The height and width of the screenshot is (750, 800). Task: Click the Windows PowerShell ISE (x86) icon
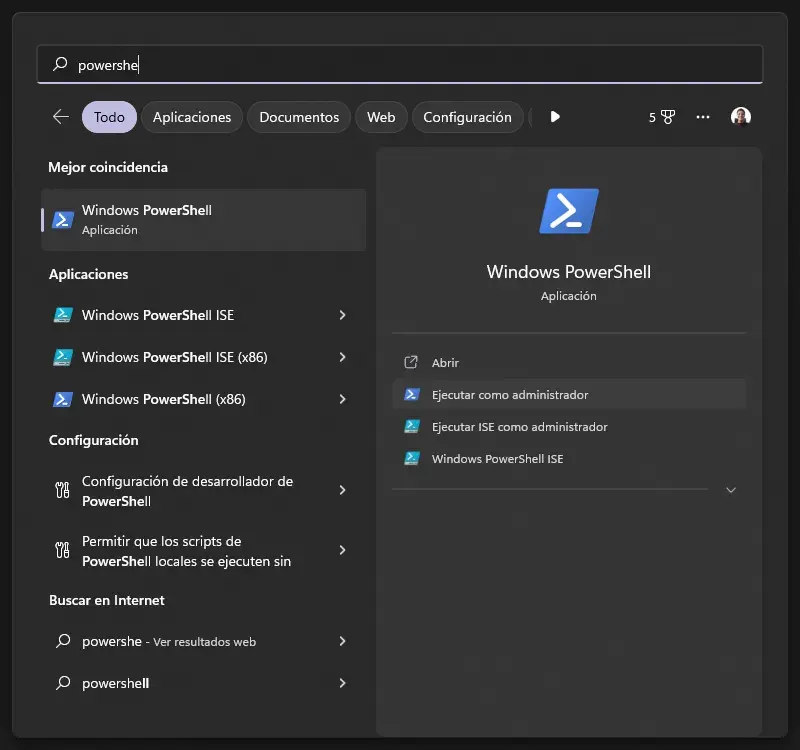point(63,357)
